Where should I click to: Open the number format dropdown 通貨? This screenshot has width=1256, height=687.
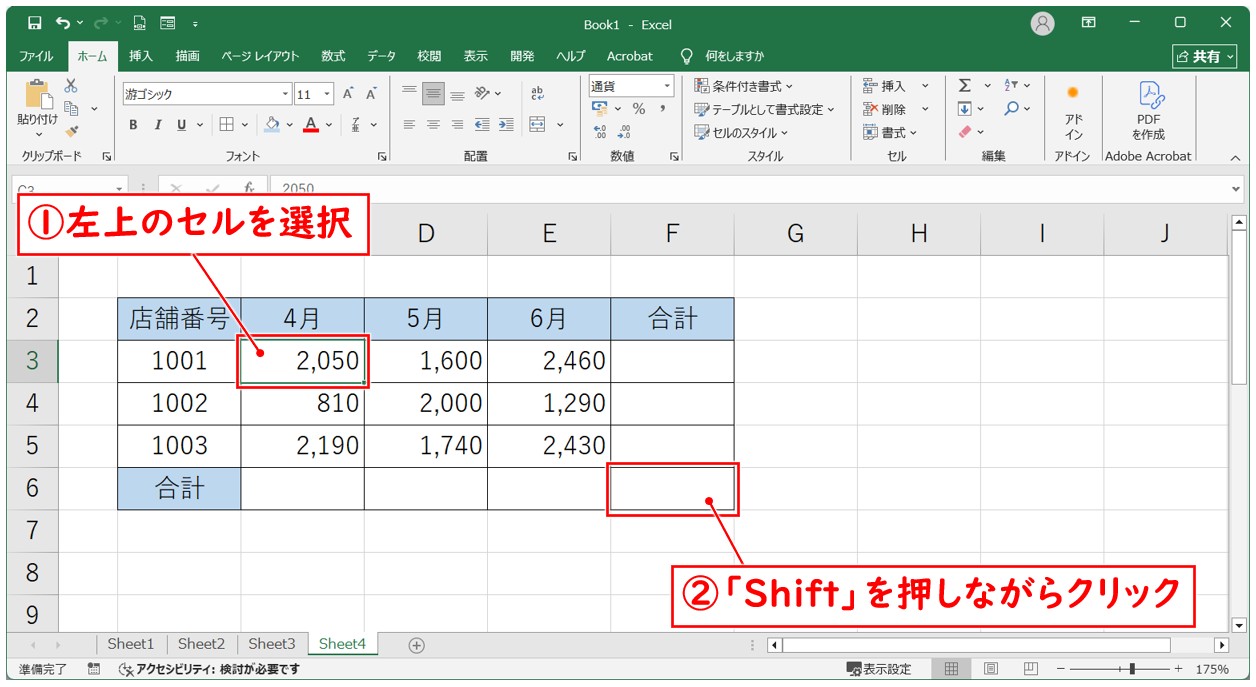[x=666, y=86]
